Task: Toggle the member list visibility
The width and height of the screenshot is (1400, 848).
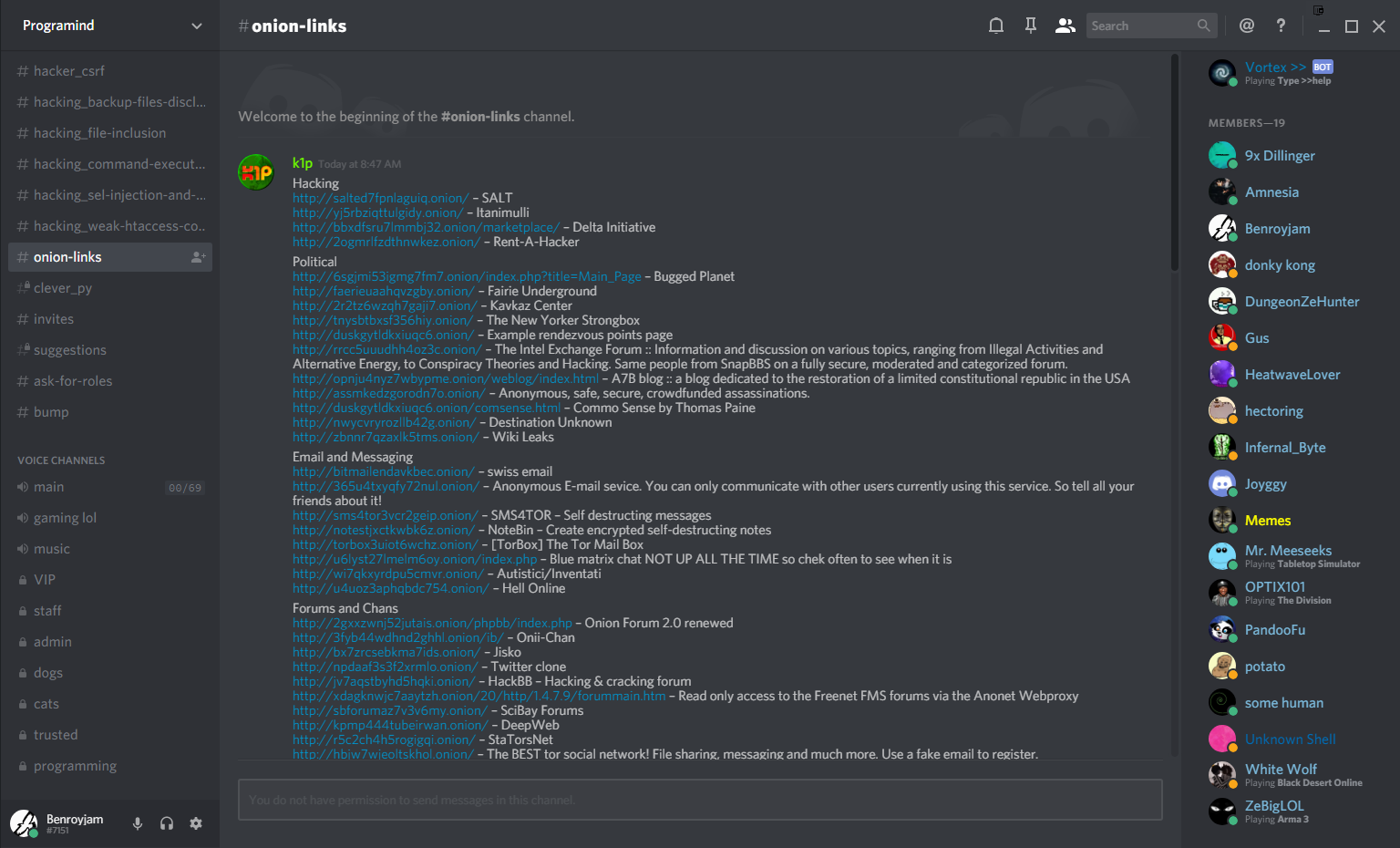Action: 1065,26
